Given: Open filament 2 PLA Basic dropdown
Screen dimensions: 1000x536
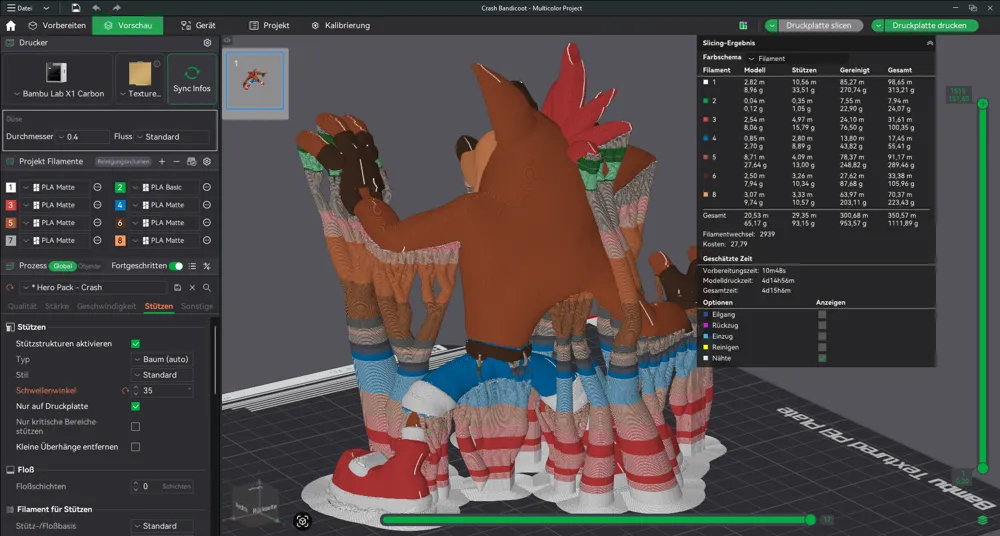Looking at the screenshot, I should [164, 187].
